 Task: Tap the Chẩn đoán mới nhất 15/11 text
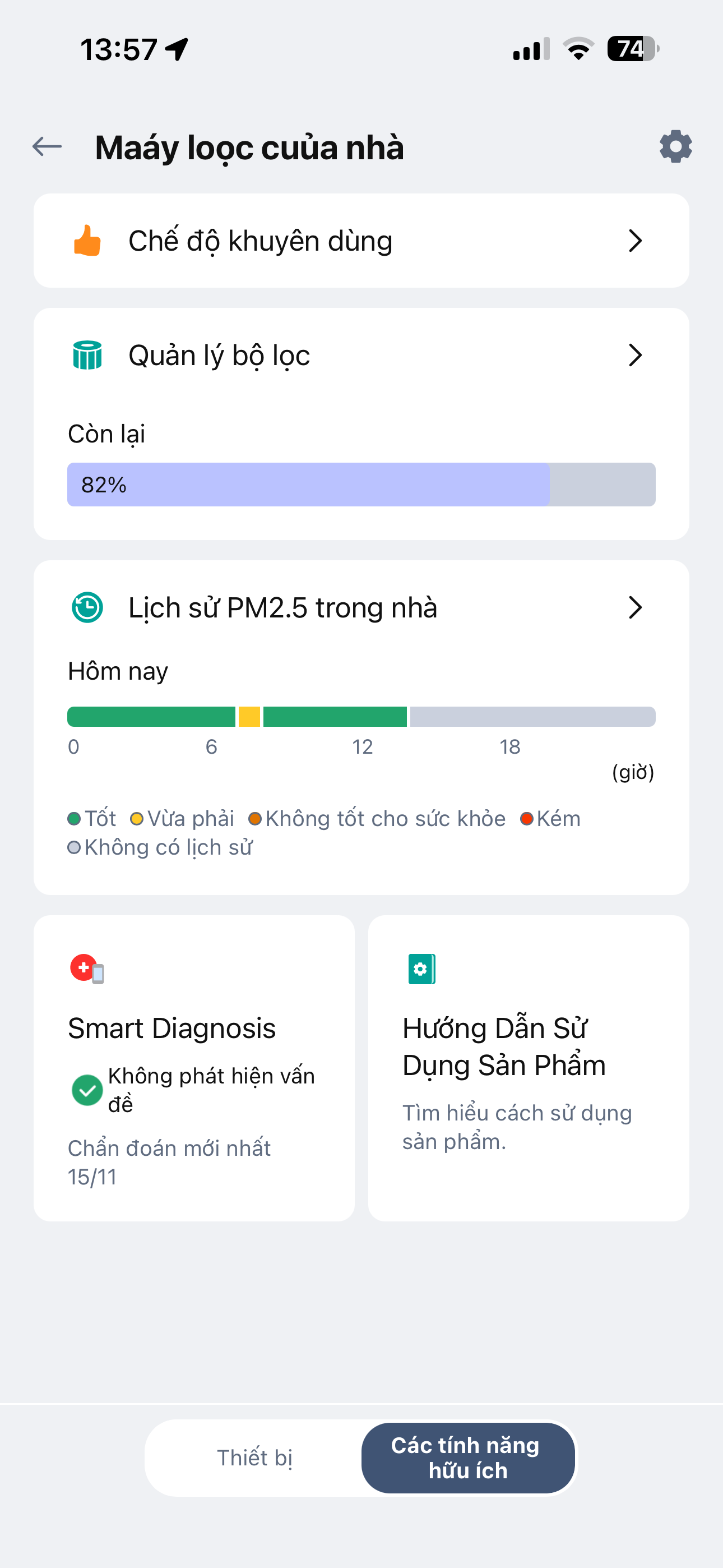point(169,1162)
